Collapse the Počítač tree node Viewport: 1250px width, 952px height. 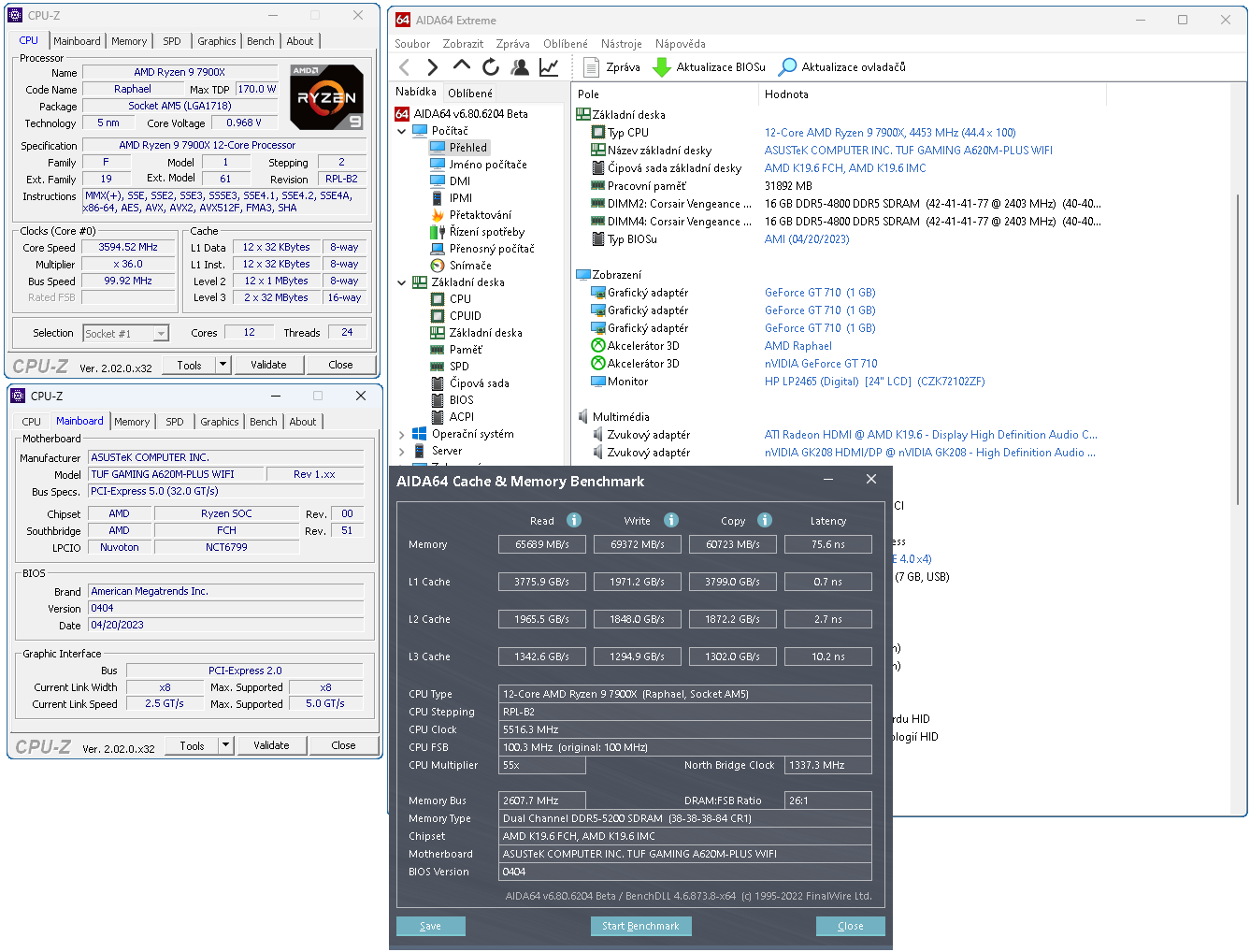point(402,131)
